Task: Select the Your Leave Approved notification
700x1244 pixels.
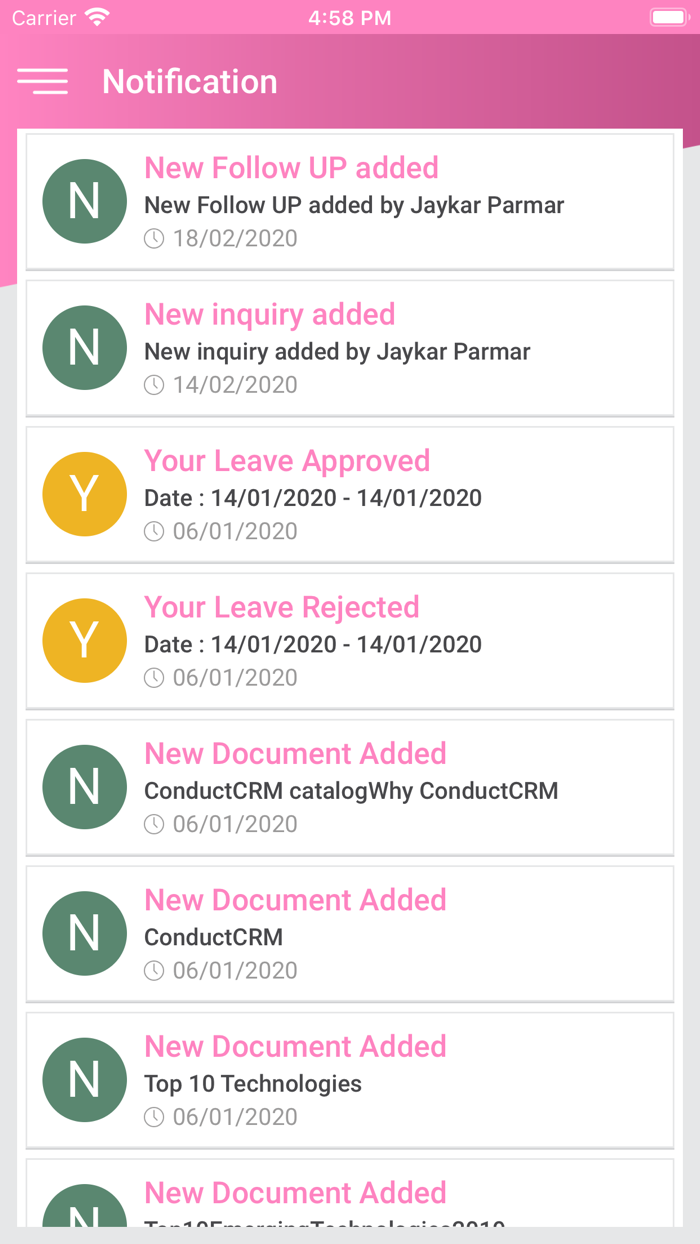Action: pyautogui.click(x=350, y=494)
